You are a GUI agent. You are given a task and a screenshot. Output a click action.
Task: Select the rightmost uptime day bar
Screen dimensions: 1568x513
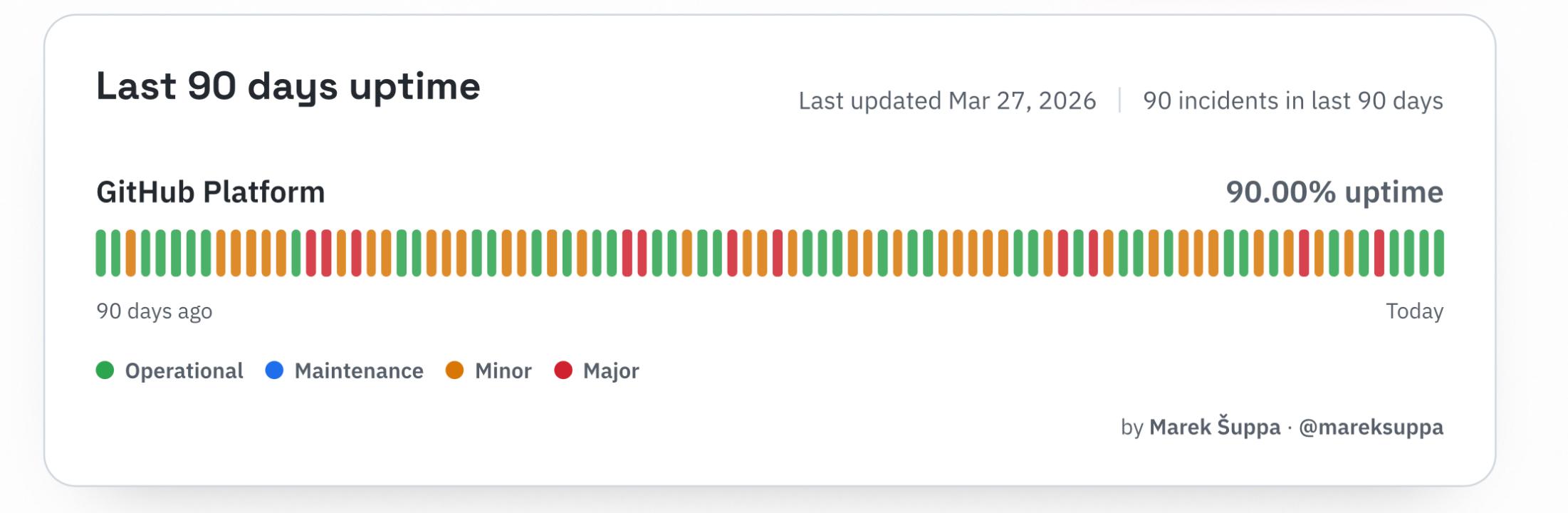coord(1439,253)
